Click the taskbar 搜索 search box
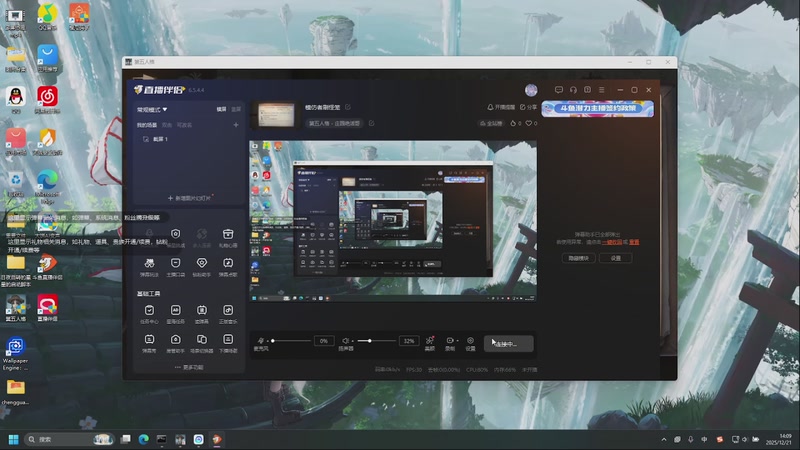This screenshot has width=800, height=450. [68, 439]
